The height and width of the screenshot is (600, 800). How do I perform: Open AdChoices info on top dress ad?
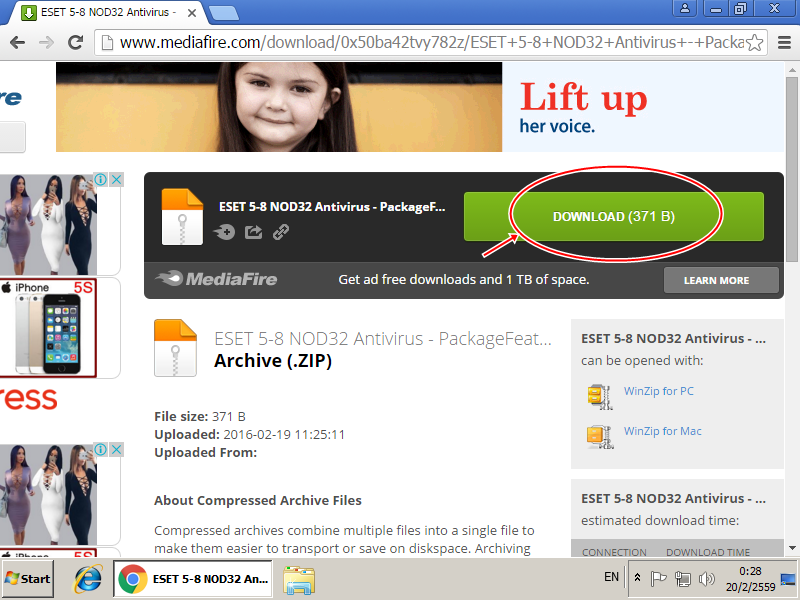coord(101,180)
